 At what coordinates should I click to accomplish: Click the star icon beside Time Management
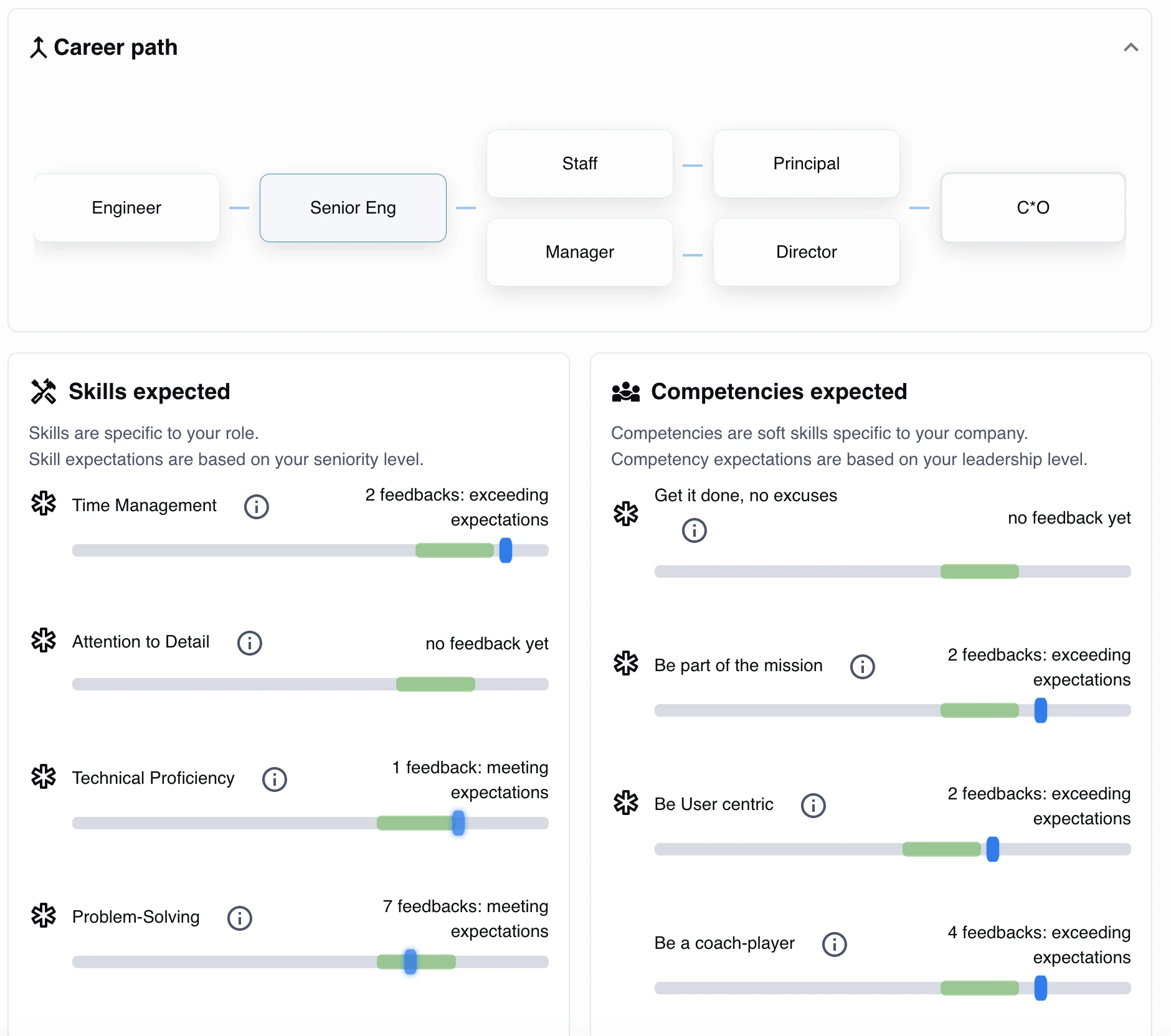click(44, 504)
